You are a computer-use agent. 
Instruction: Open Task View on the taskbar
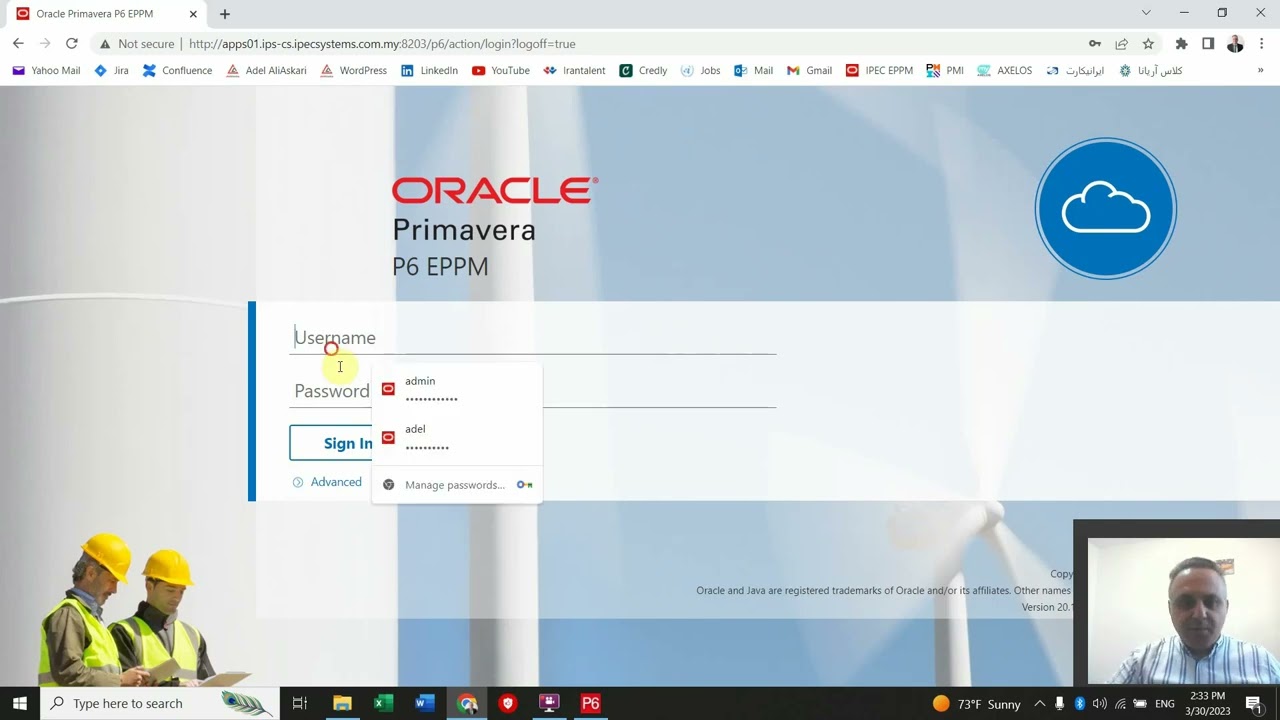(x=299, y=704)
